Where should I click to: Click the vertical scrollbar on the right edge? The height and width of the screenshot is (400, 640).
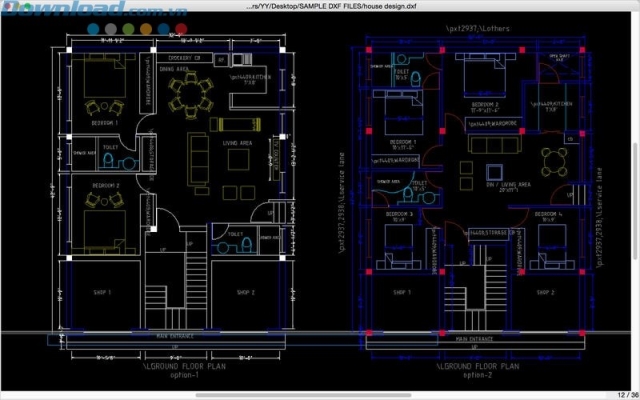click(x=635, y=200)
